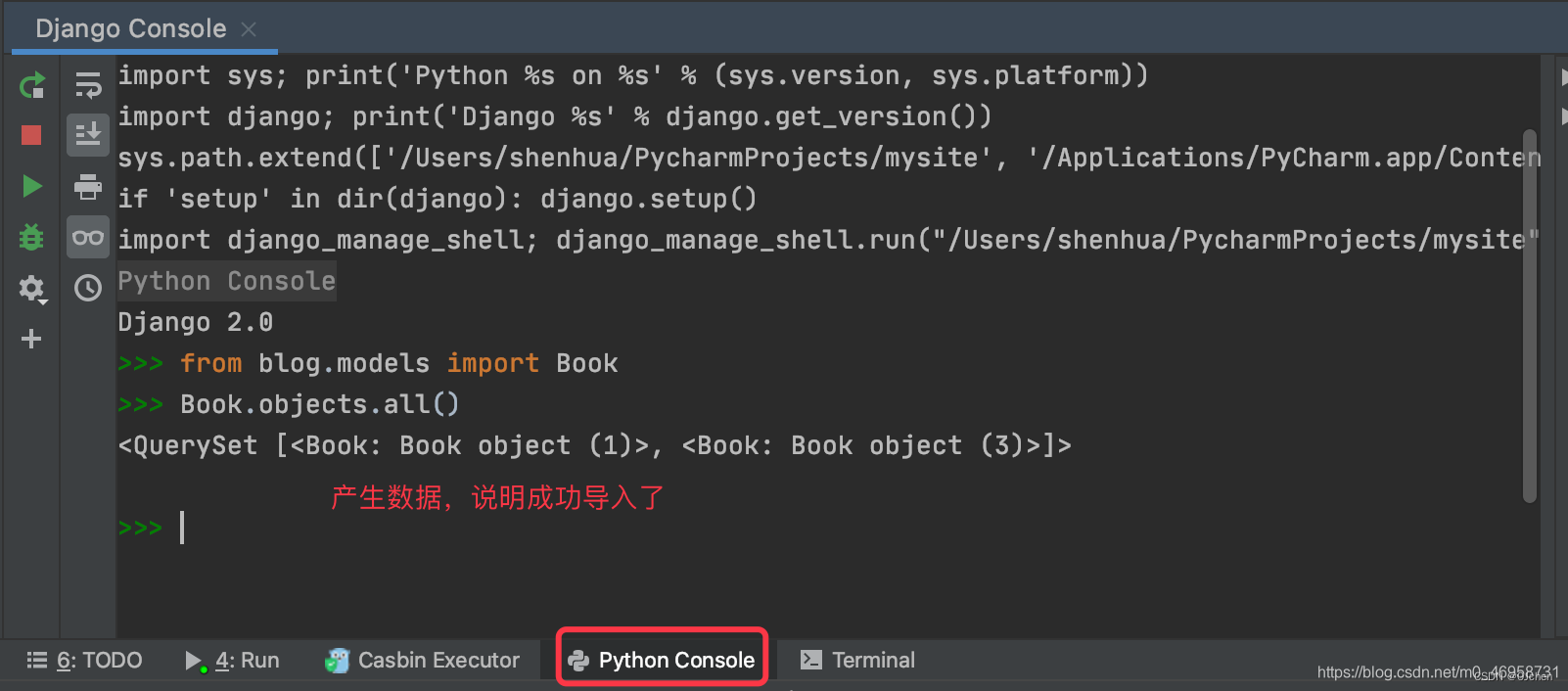The image size is (1568, 691).
Task: Open the Python Console tool window
Action: [x=663, y=661]
